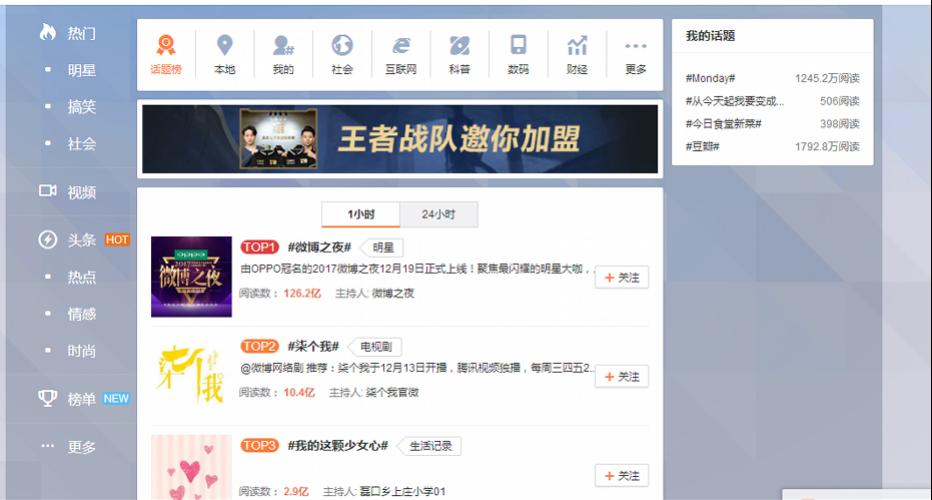Open 时尚 in the left sidebar
This screenshot has width=932, height=500.
[x=81, y=351]
